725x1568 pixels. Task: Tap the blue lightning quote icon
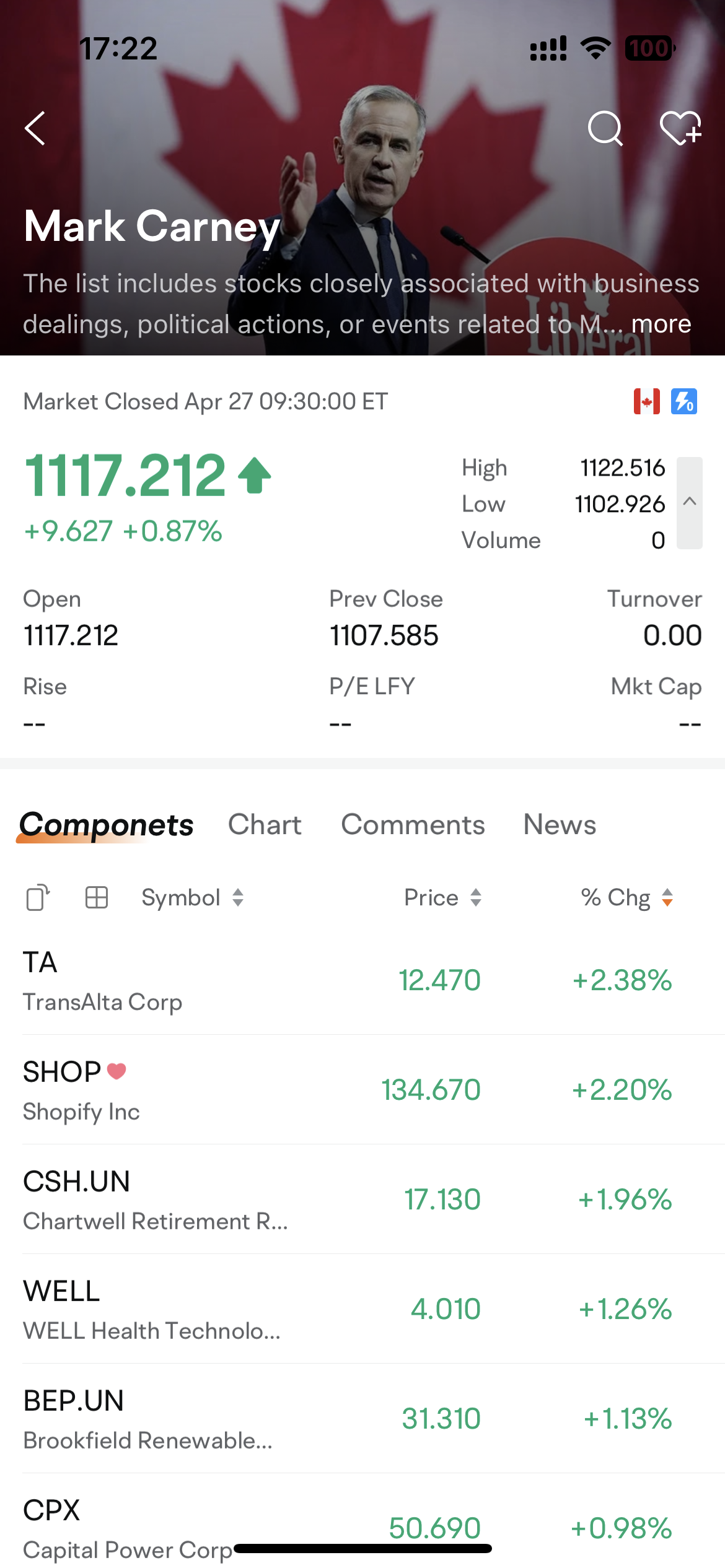(x=684, y=401)
